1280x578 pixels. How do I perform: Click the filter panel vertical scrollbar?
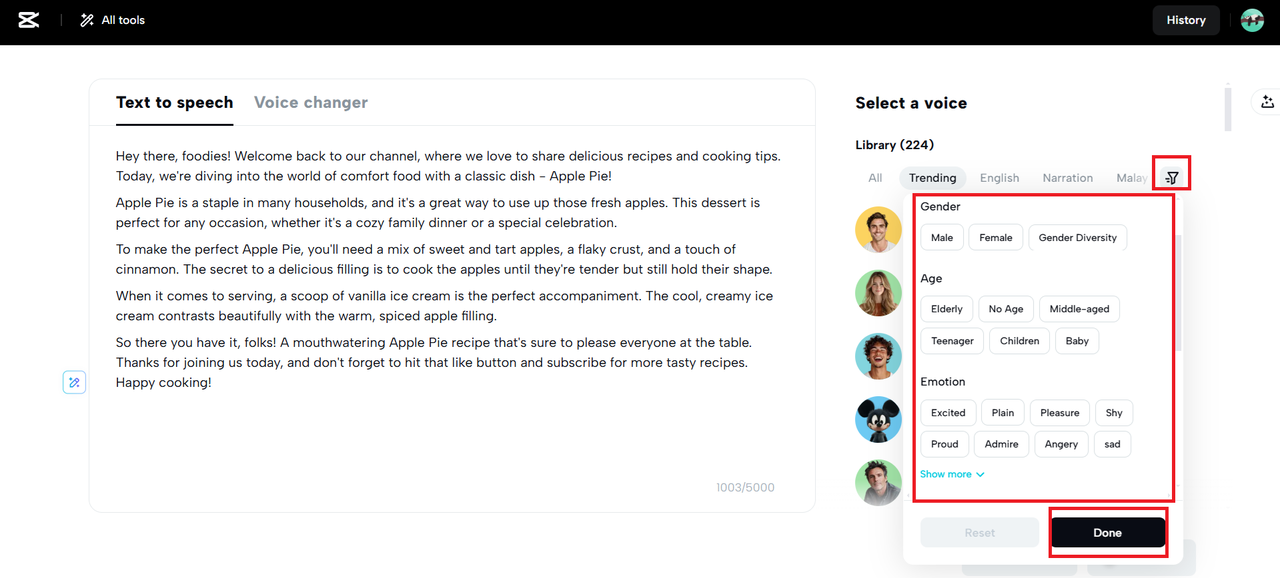[1179, 290]
